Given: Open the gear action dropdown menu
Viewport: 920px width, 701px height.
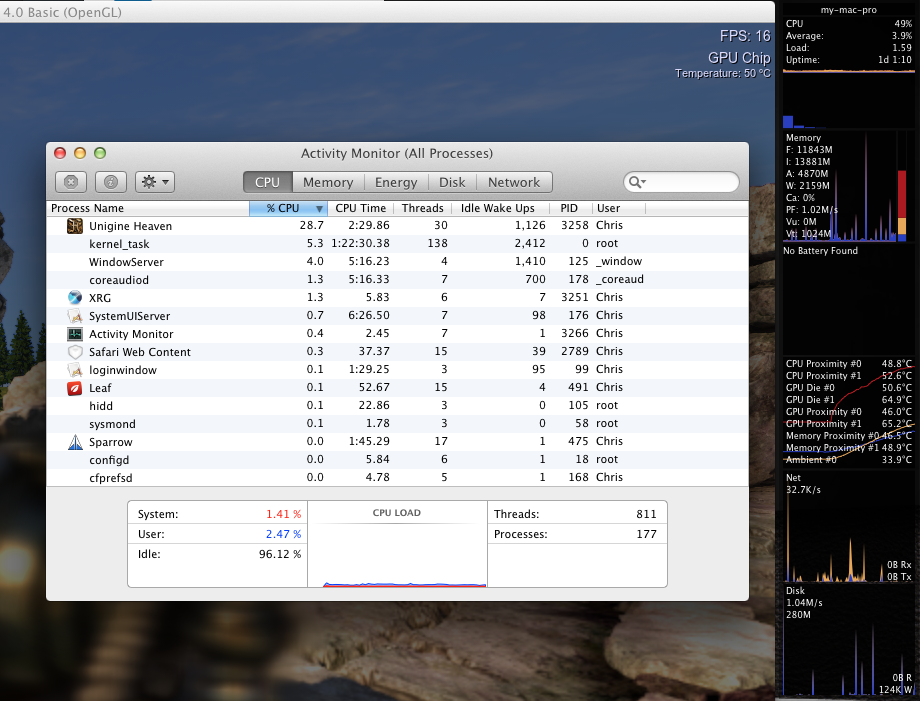Looking at the screenshot, I should [155, 182].
